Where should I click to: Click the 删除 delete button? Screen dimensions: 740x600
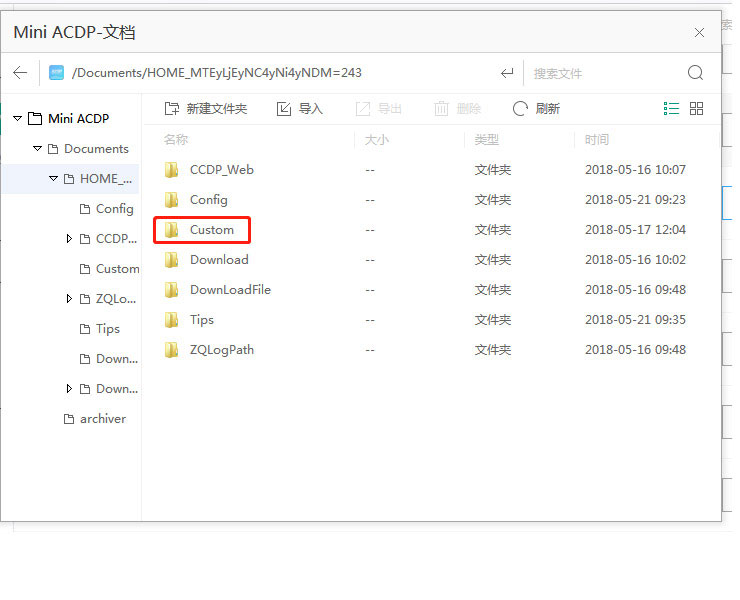click(x=457, y=109)
